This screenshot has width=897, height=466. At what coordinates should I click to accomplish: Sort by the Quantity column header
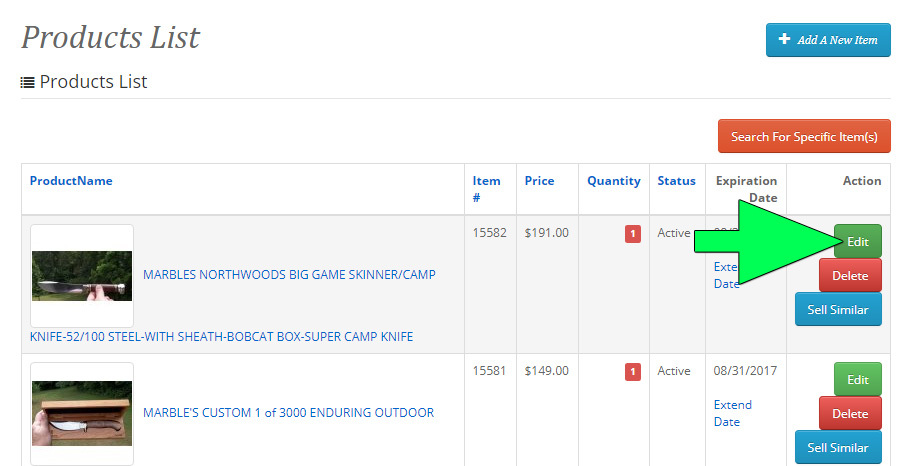click(614, 181)
